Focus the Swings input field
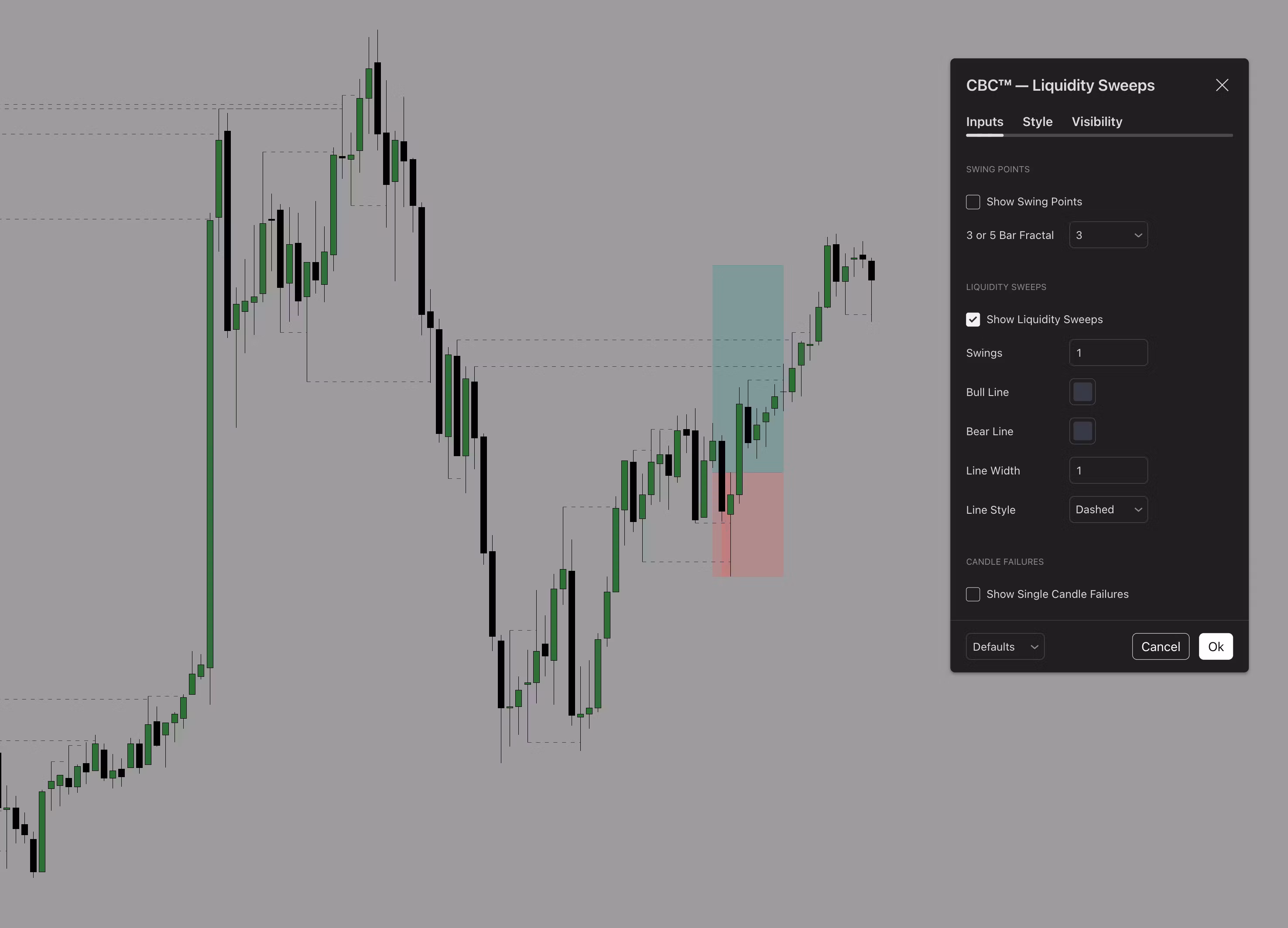This screenshot has height=928, width=1288. [x=1108, y=353]
